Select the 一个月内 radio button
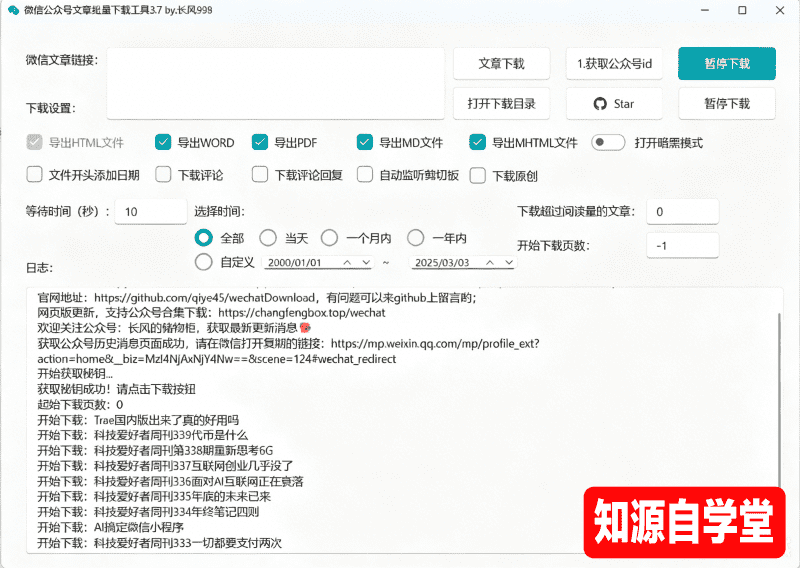Image resolution: width=800 pixels, height=568 pixels. pos(329,238)
